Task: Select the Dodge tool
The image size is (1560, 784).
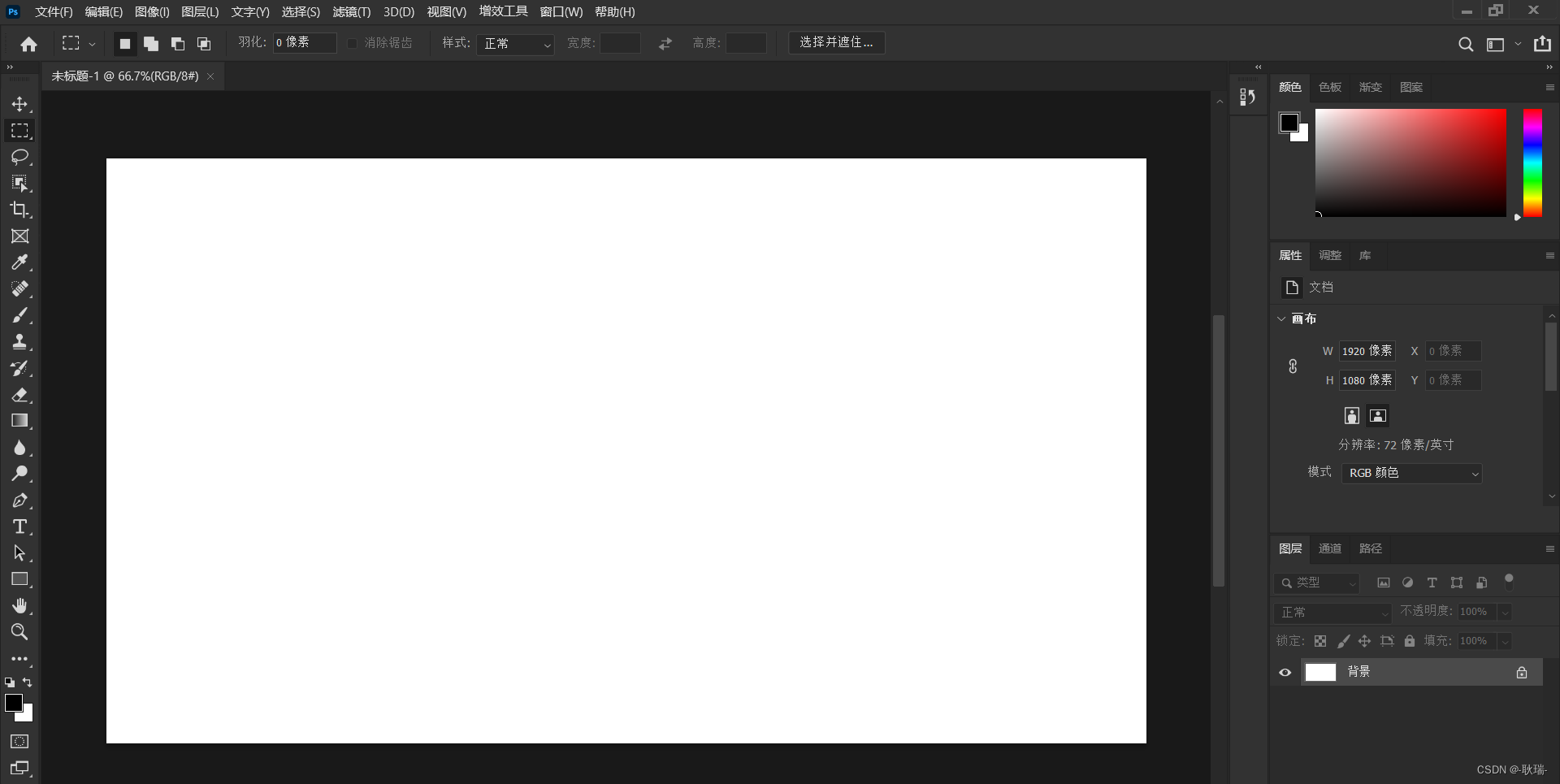Action: pyautogui.click(x=19, y=474)
